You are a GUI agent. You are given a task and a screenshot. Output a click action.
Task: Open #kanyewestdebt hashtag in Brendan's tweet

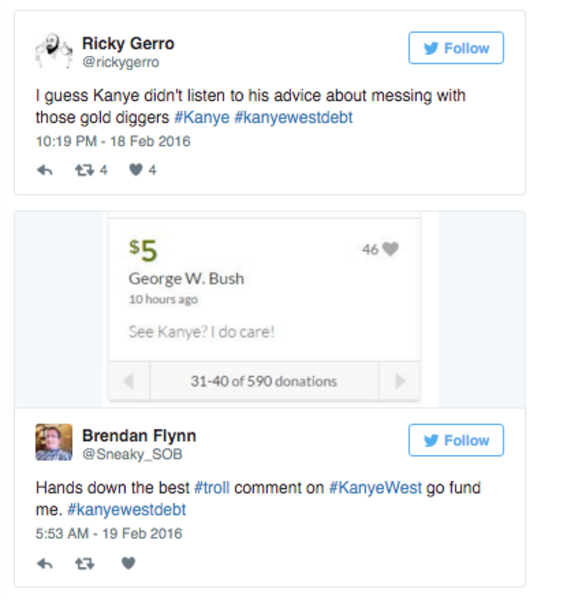pyautogui.click(x=127, y=510)
